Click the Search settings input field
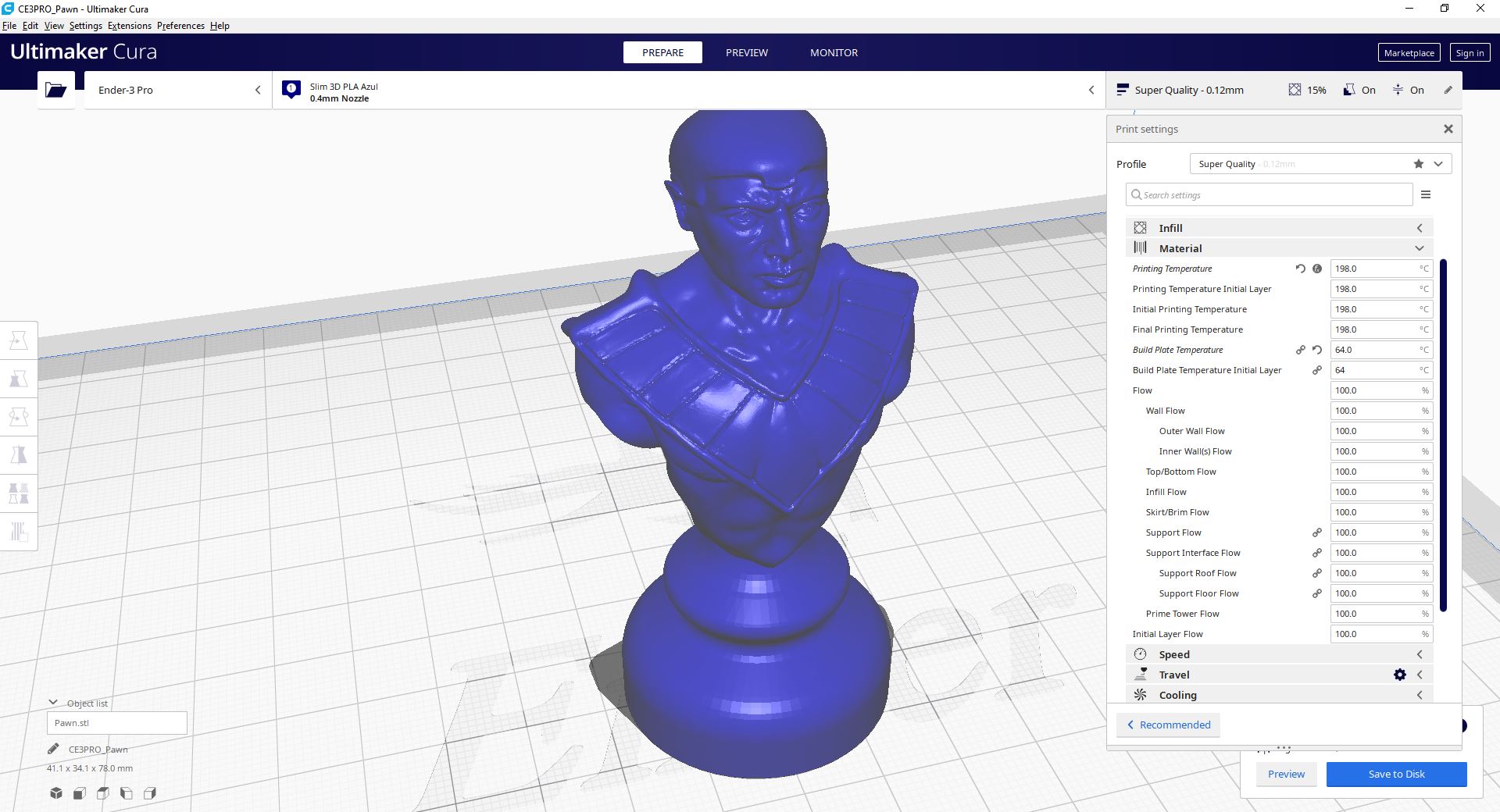This screenshot has width=1500, height=812. pyautogui.click(x=1266, y=194)
